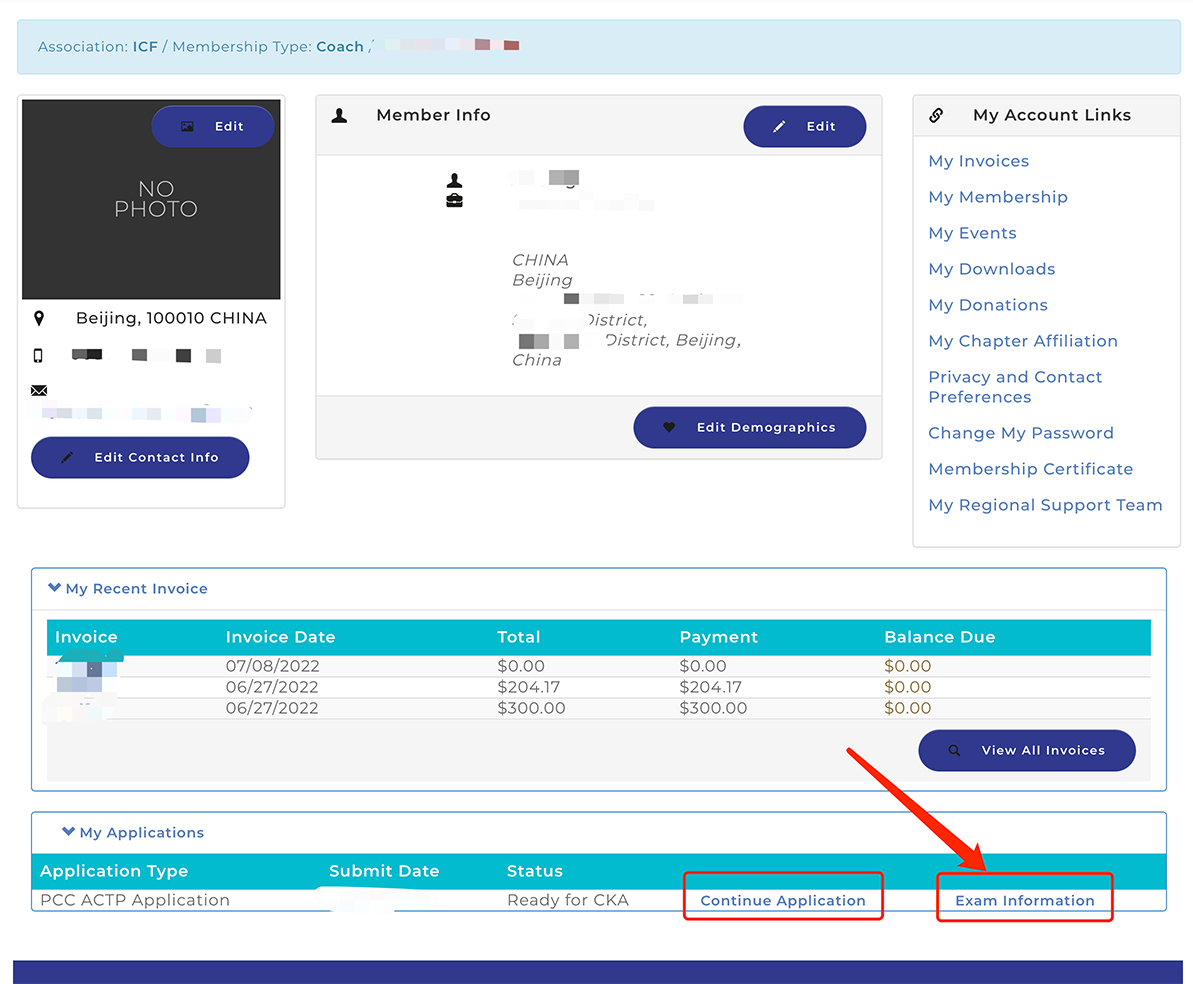The height and width of the screenshot is (984, 1193).
Task: Collapse the My Applications section
Action: point(69,832)
